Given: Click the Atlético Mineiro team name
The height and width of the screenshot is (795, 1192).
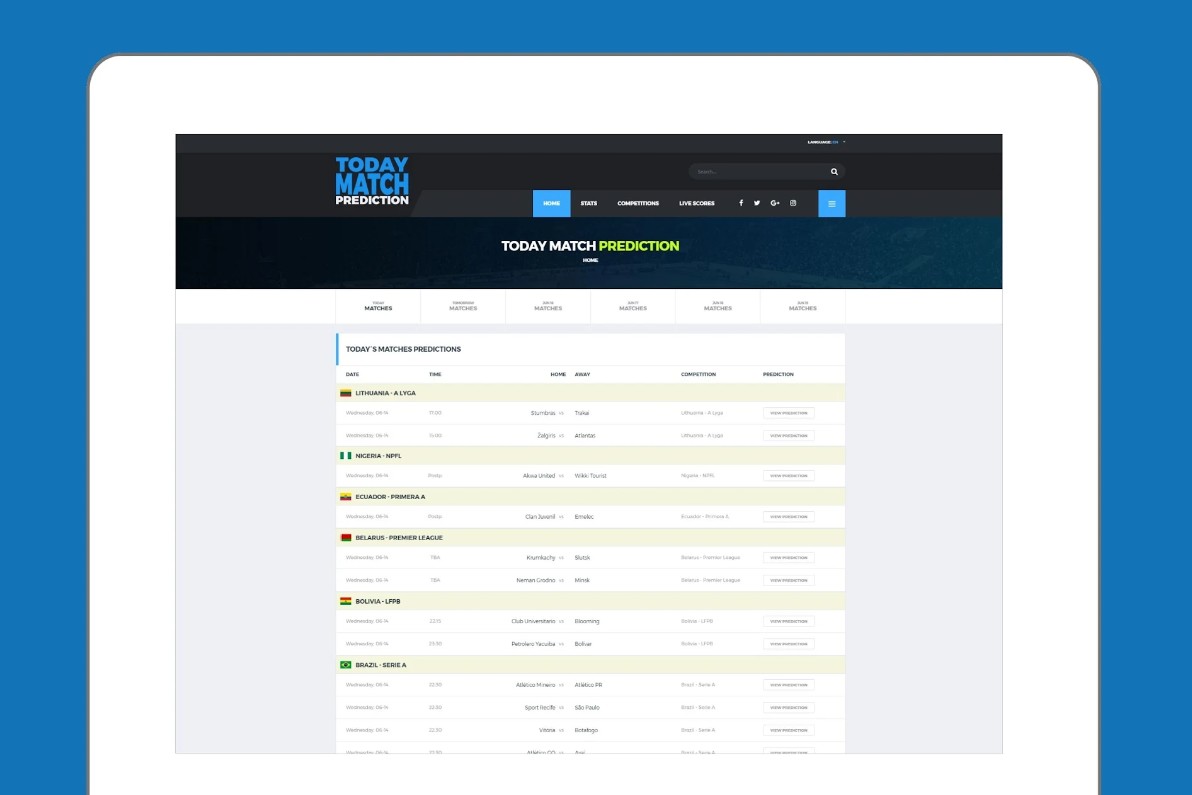Looking at the screenshot, I should click(x=536, y=686).
